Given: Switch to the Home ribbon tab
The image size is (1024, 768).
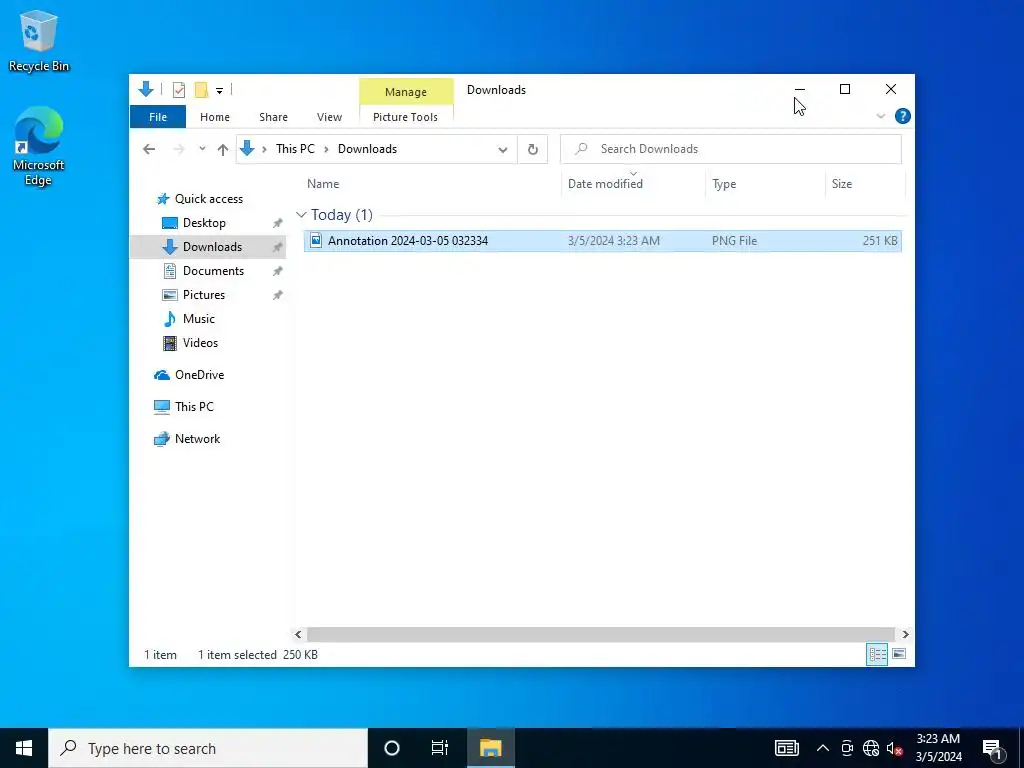Looking at the screenshot, I should click(215, 117).
